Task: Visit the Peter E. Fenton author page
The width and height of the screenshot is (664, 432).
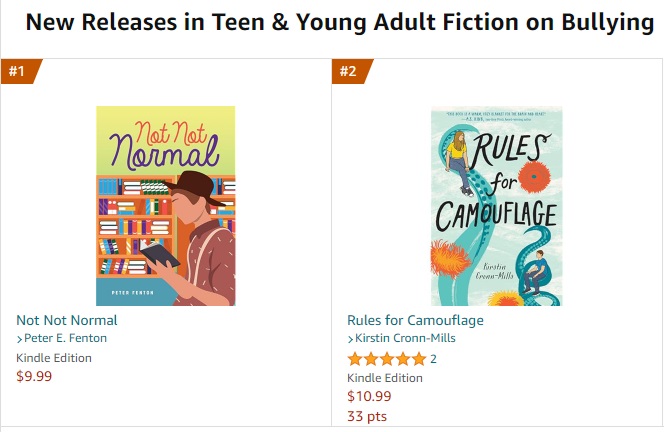Action: pyautogui.click(x=65, y=338)
